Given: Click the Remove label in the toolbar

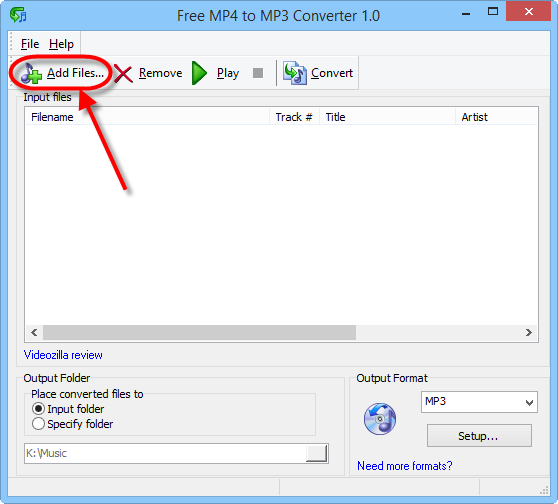Looking at the screenshot, I should click(160, 73).
